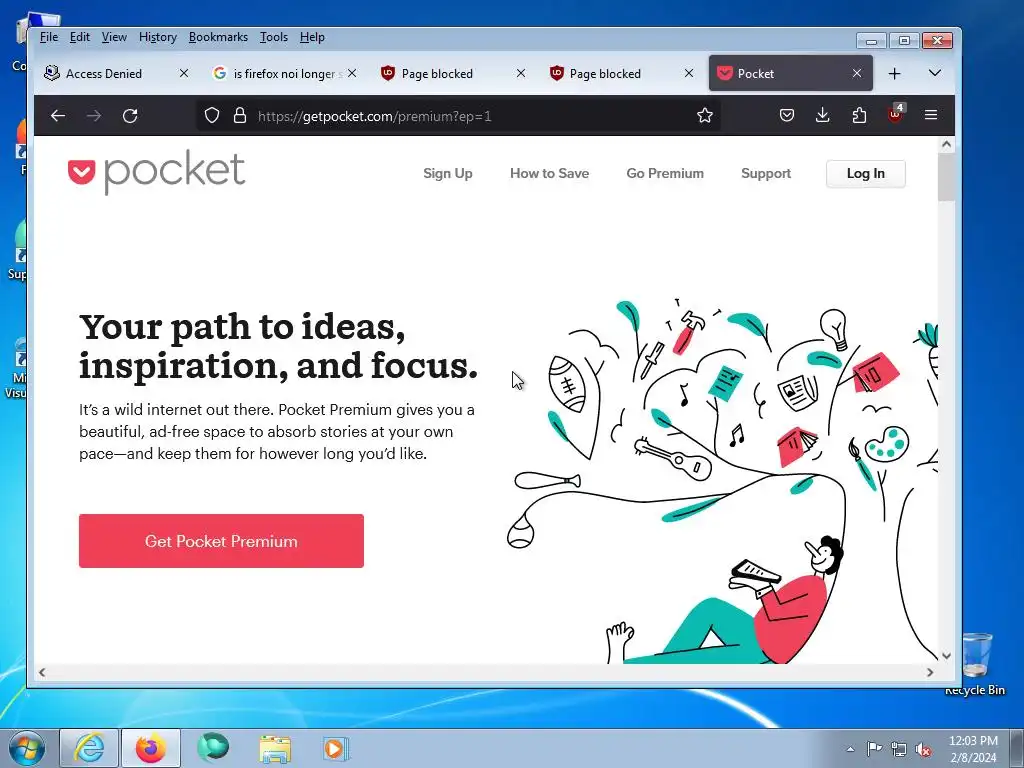Click the Get Pocket Premium button
1024x768 pixels.
point(221,541)
